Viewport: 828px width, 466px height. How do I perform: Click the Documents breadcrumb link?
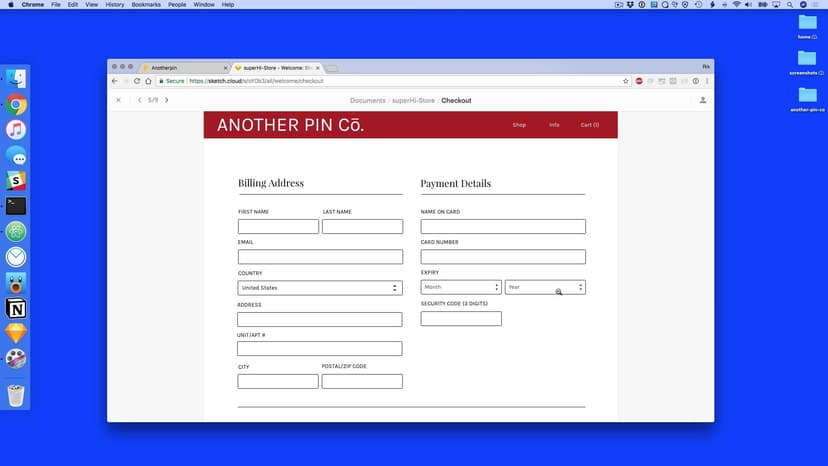[x=367, y=100]
